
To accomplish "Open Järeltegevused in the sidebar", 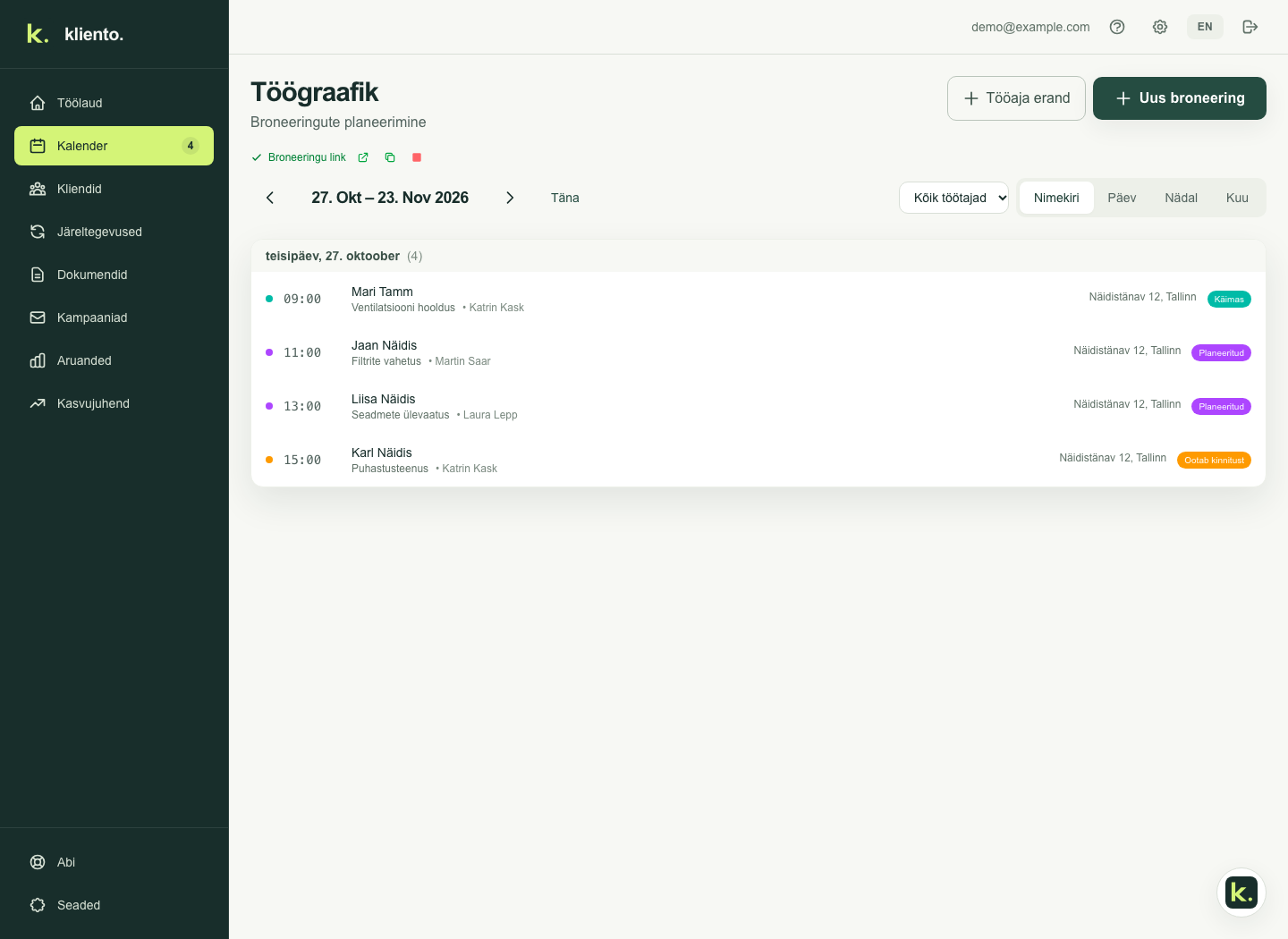I will click(x=114, y=232).
